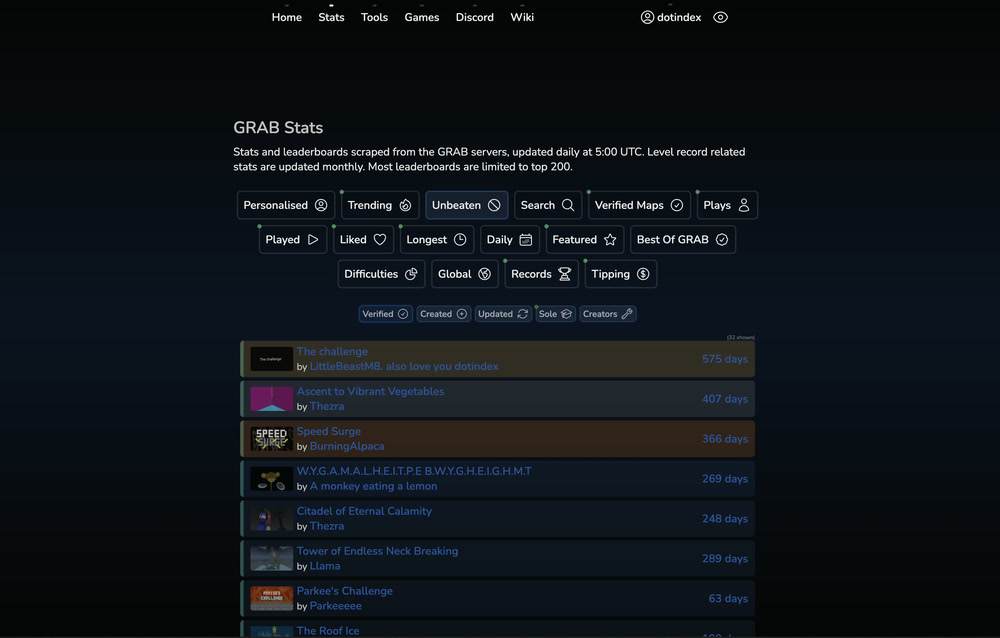This screenshot has height=638, width=1000.
Task: Open Liked maps via heart icon
Action: point(381,239)
